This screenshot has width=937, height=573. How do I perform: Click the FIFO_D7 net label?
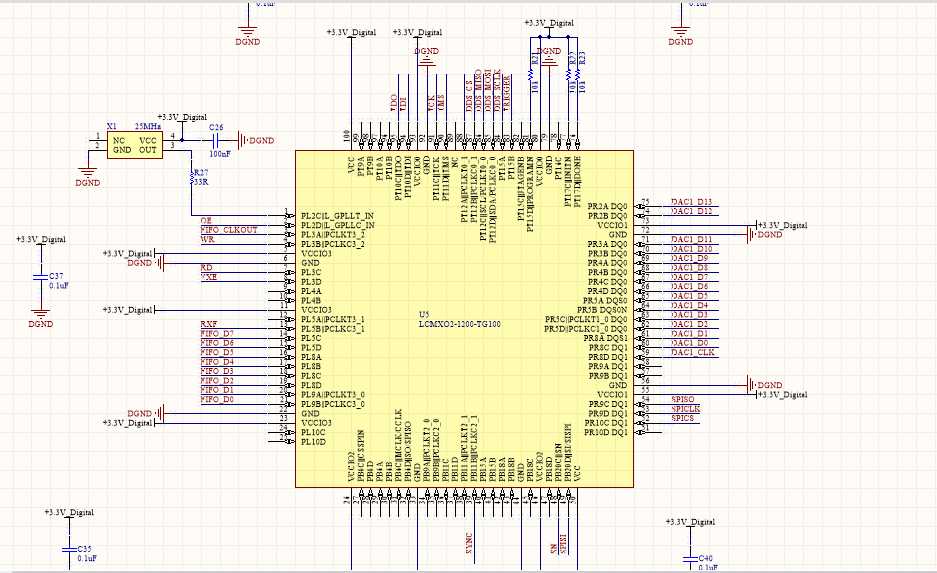[x=217, y=333]
